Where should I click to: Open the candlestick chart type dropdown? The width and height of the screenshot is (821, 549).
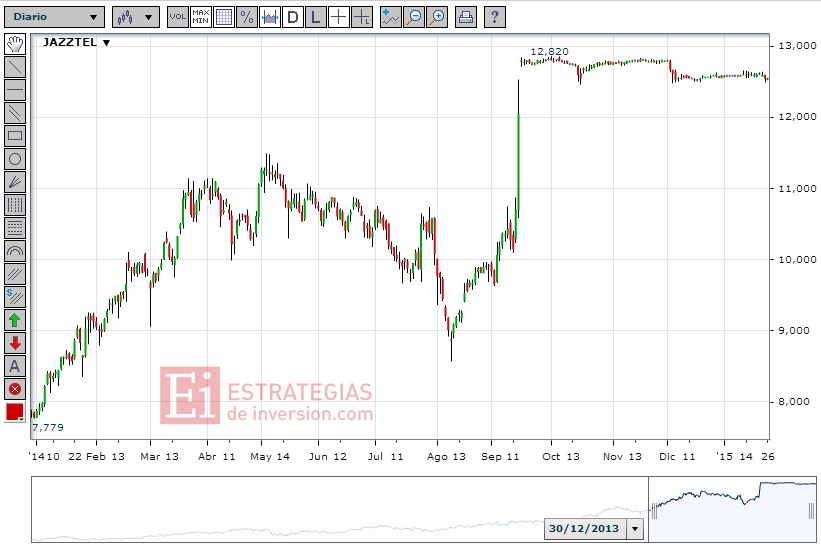pos(136,17)
